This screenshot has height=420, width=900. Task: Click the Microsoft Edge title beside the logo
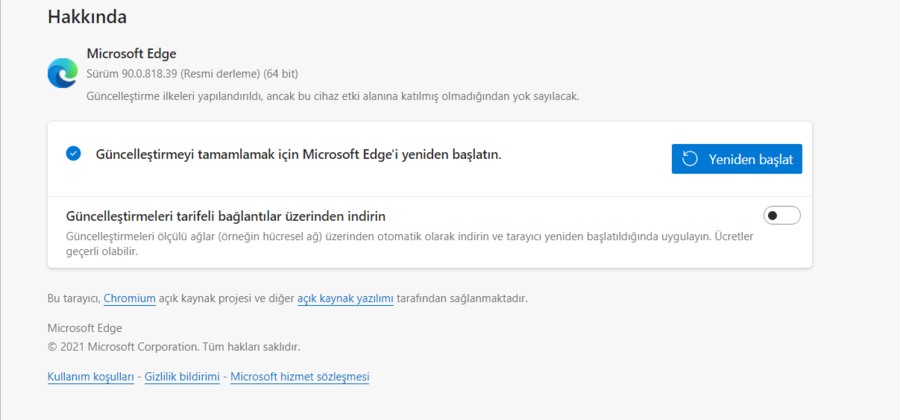point(131,54)
